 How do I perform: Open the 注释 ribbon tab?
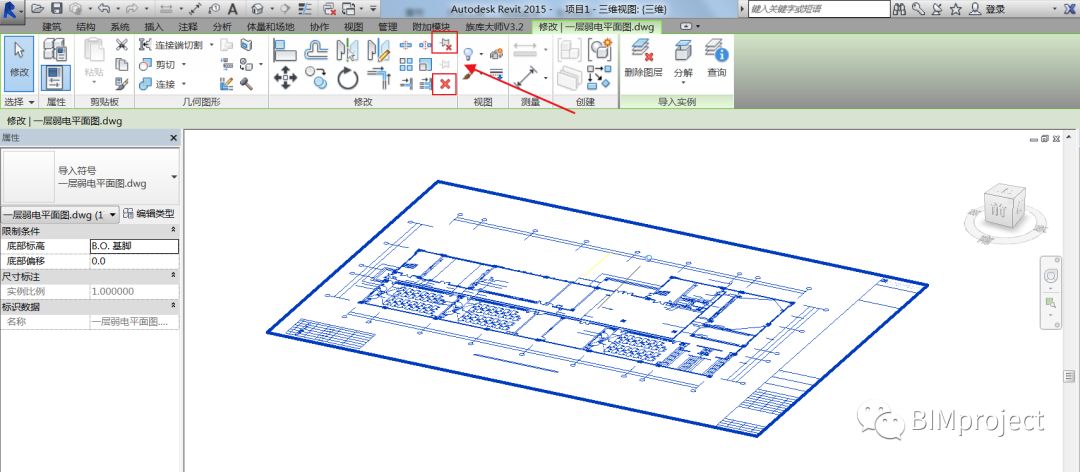[x=188, y=27]
